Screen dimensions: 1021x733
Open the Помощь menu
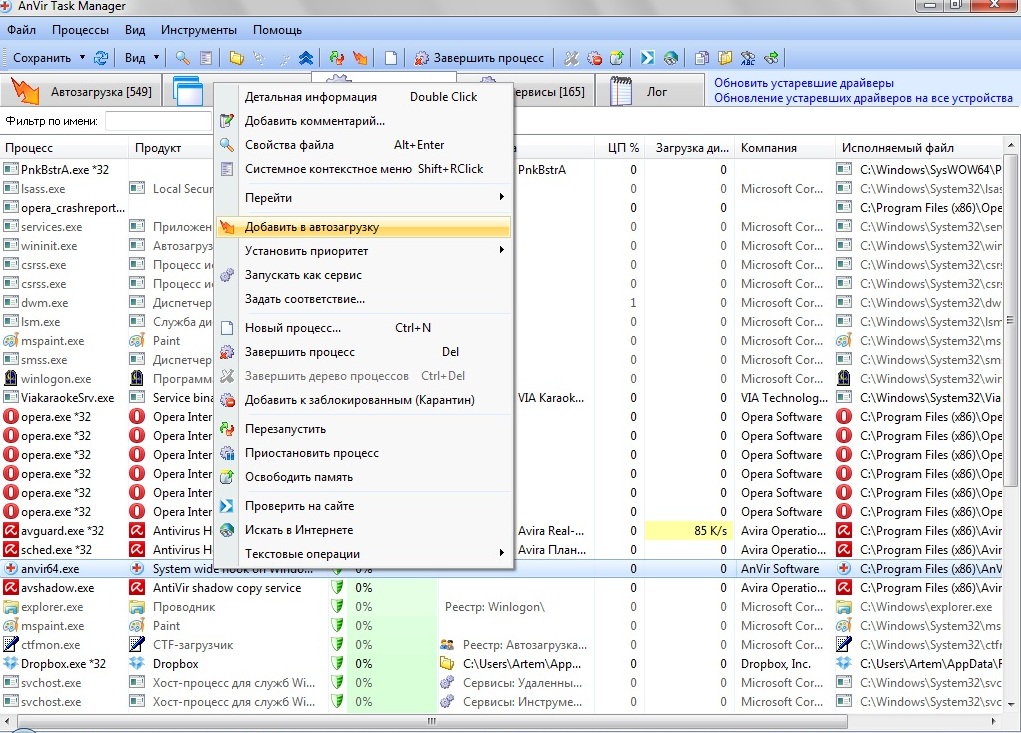click(x=277, y=30)
